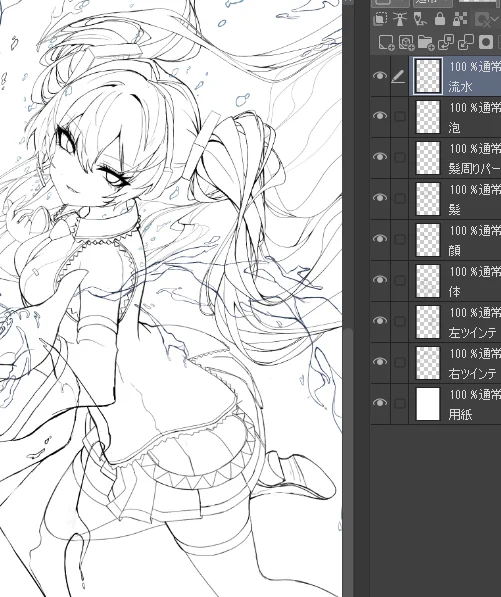Screen dimensions: 501x597
Task: Create a new raster layer
Action: tap(386, 43)
